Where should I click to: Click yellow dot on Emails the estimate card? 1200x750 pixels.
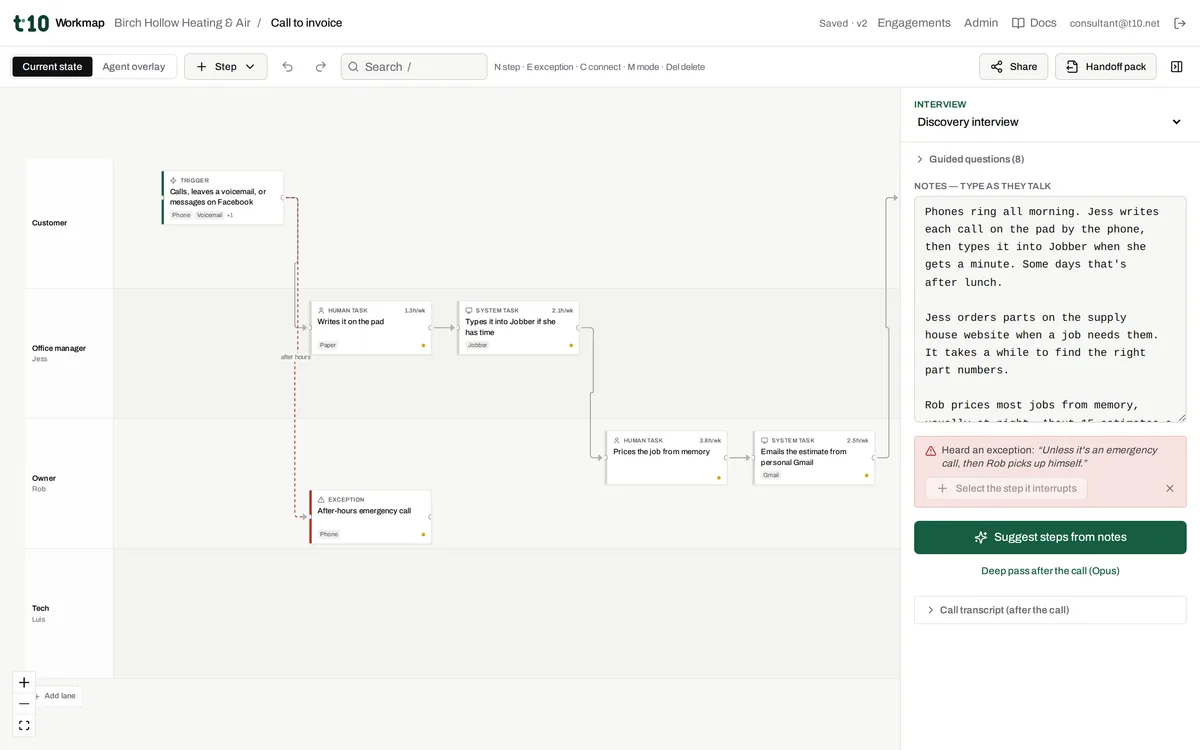click(x=867, y=475)
